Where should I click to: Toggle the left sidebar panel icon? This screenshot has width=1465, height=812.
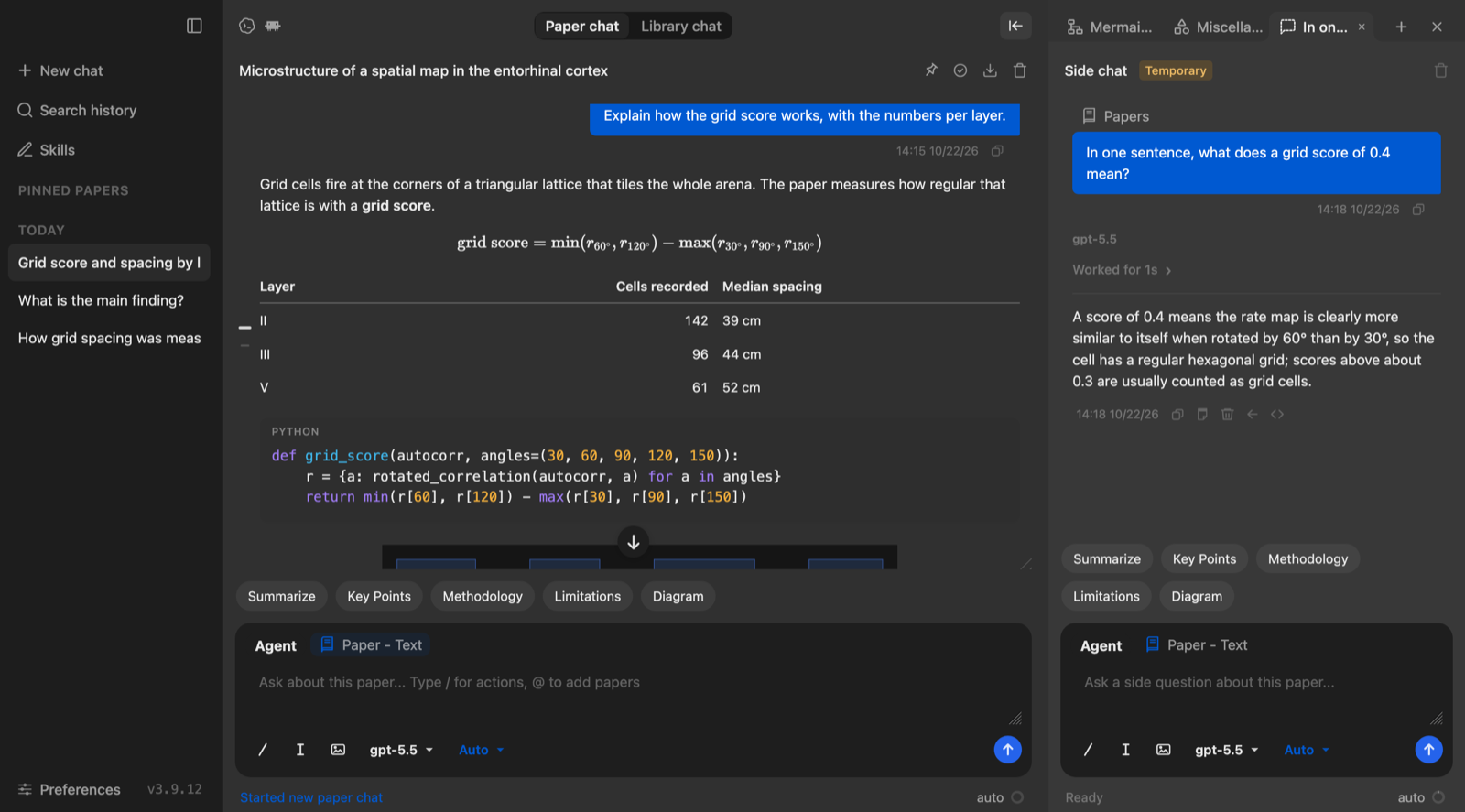(x=194, y=26)
